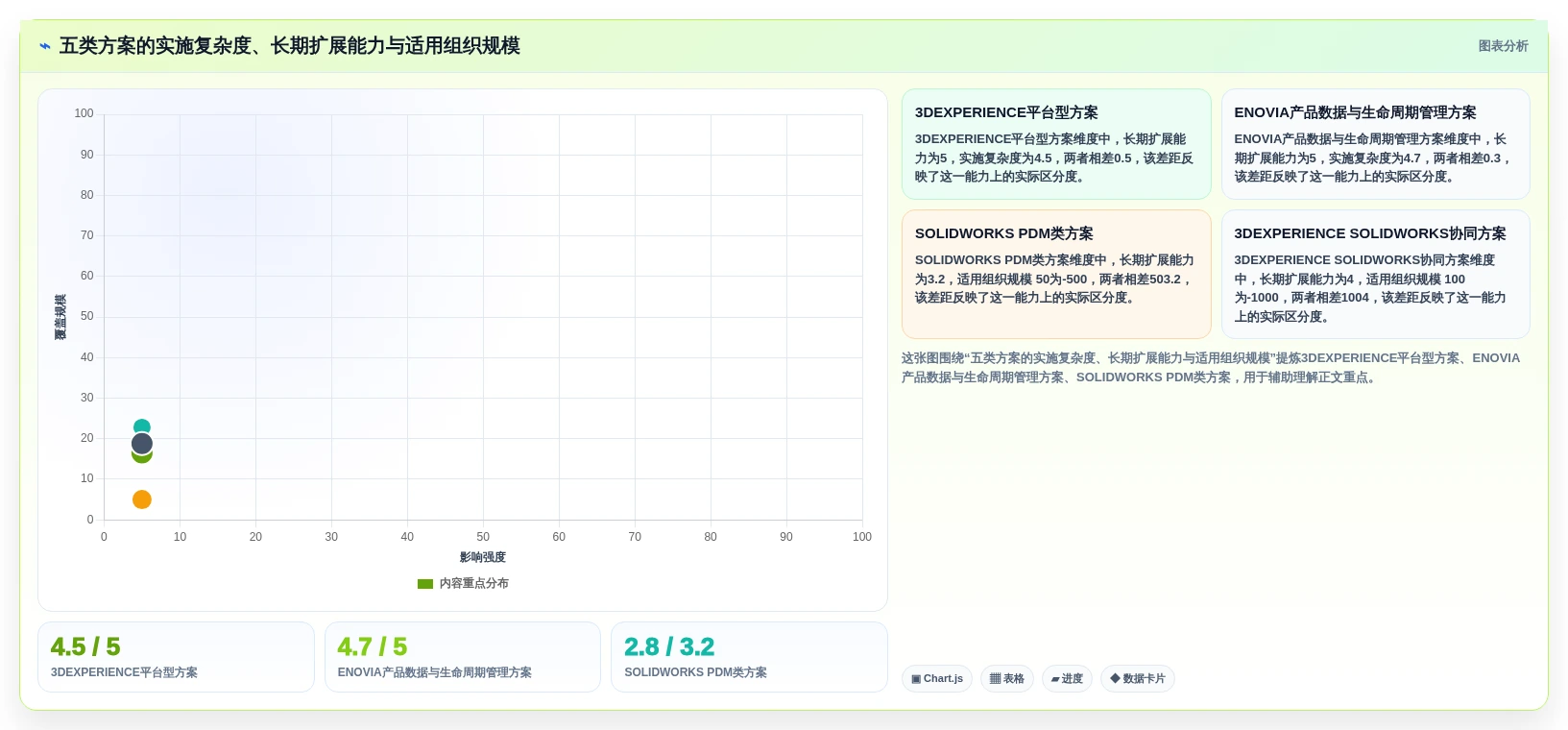Image resolution: width=1568 pixels, height=730 pixels.
Task: Click the 图表分析 label in the header
Action: [x=1503, y=46]
